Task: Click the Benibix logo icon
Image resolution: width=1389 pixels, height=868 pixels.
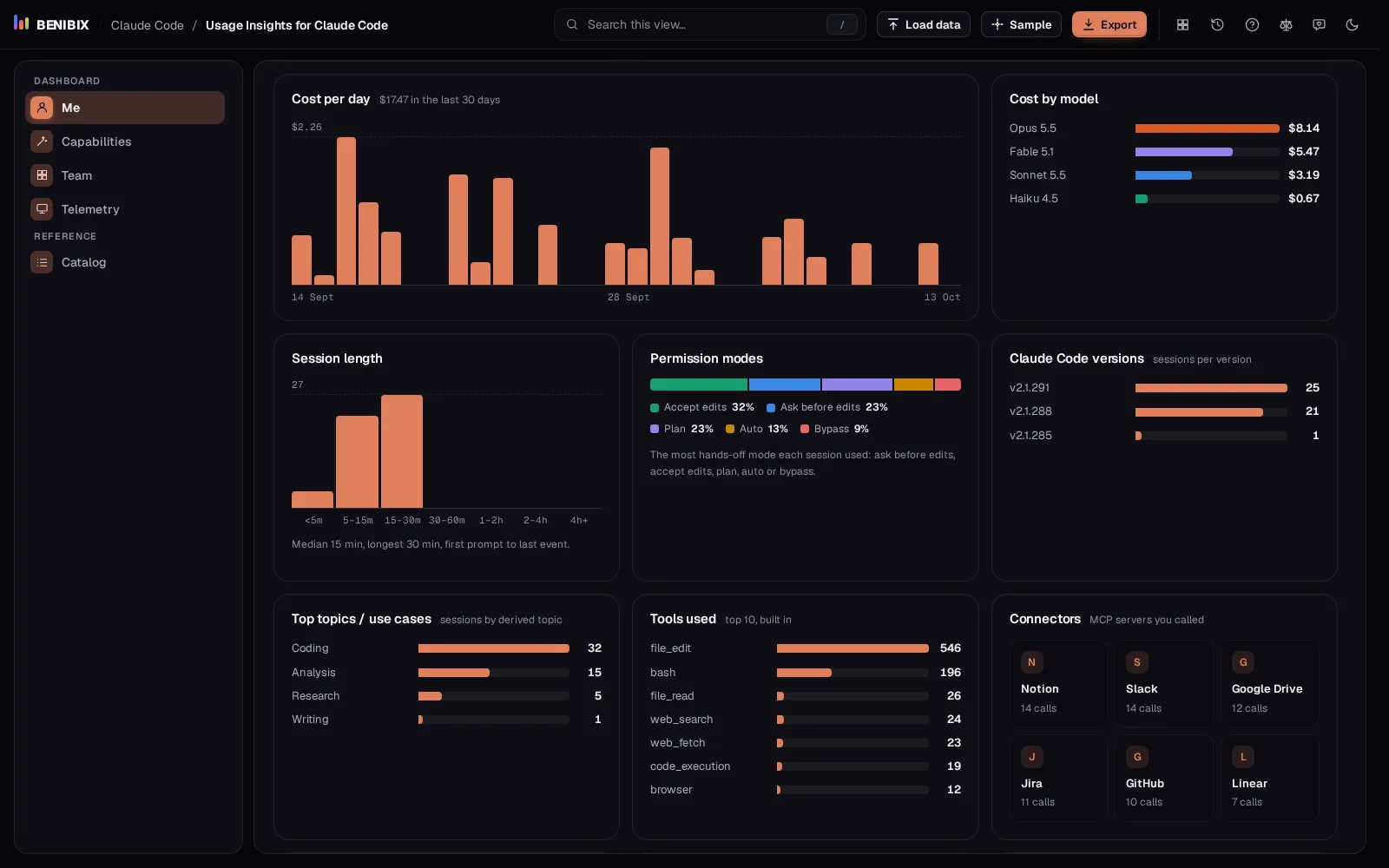Action: (22, 23)
